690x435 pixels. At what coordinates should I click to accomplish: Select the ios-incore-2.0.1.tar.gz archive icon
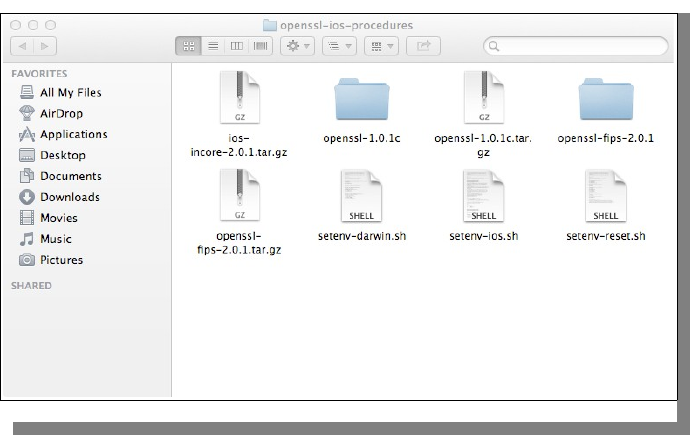click(239, 98)
